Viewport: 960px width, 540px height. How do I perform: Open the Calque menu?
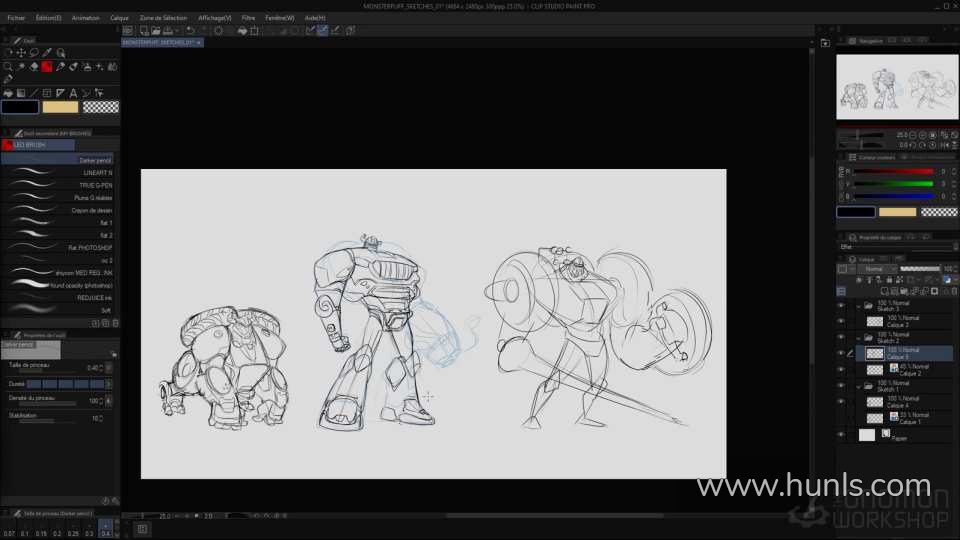tap(119, 18)
